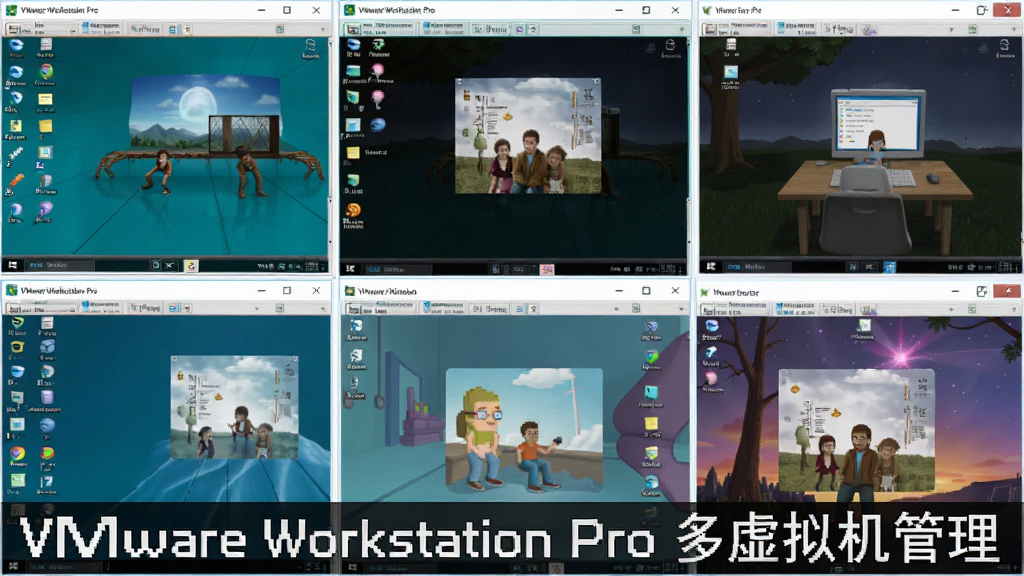Open server document icon on top-right VM desktop
Screen dimensions: 1024x576
tap(731, 45)
